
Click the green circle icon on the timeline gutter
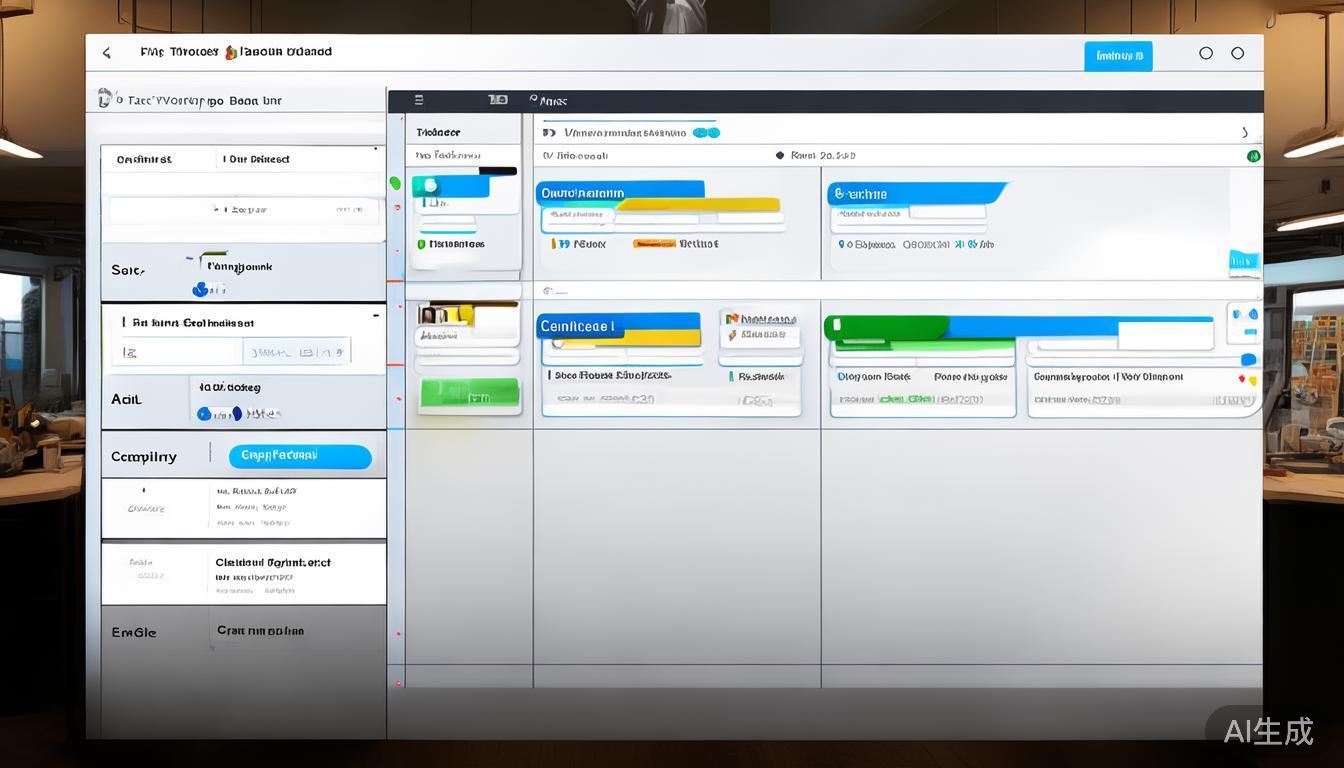click(395, 183)
